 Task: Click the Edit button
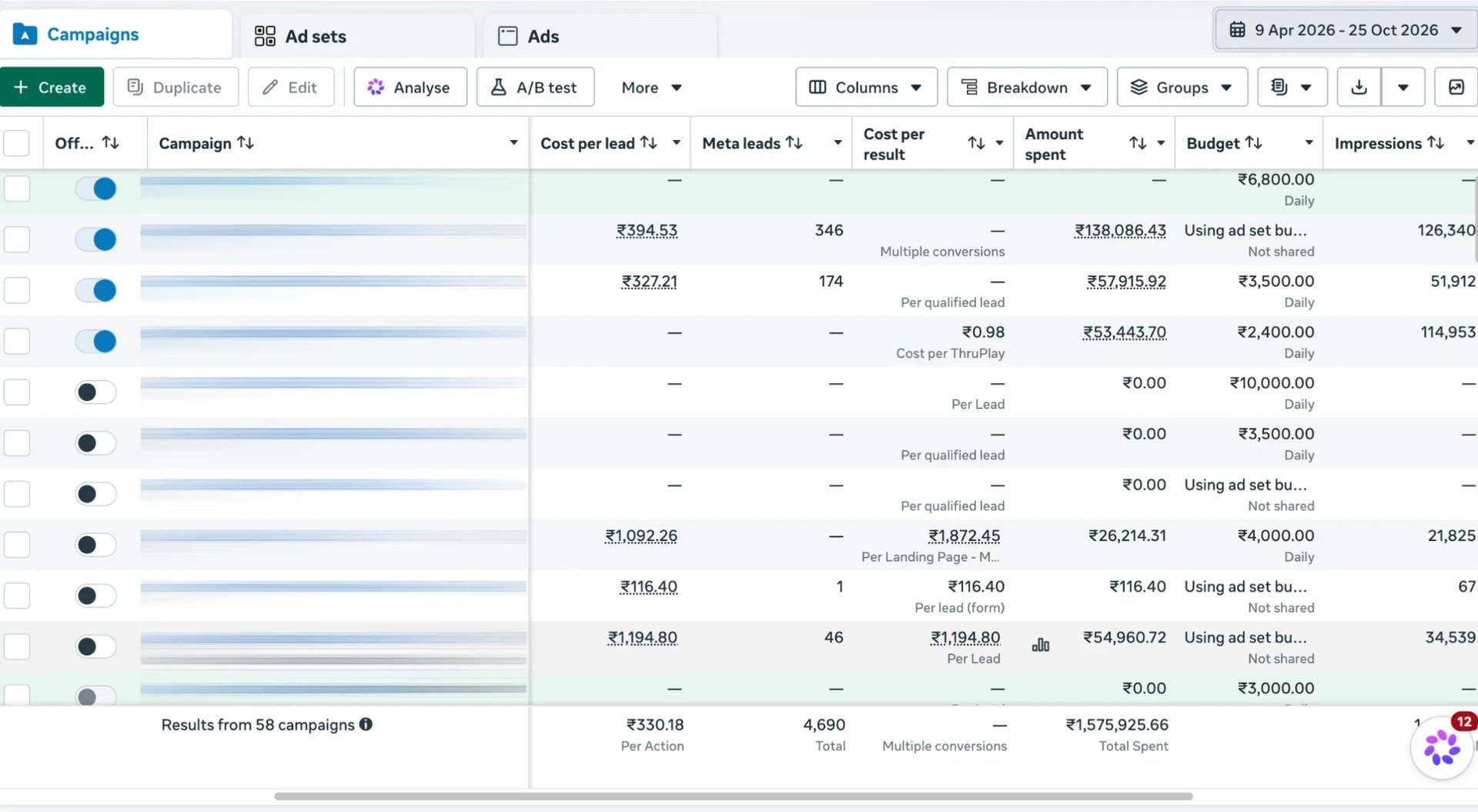coord(290,87)
